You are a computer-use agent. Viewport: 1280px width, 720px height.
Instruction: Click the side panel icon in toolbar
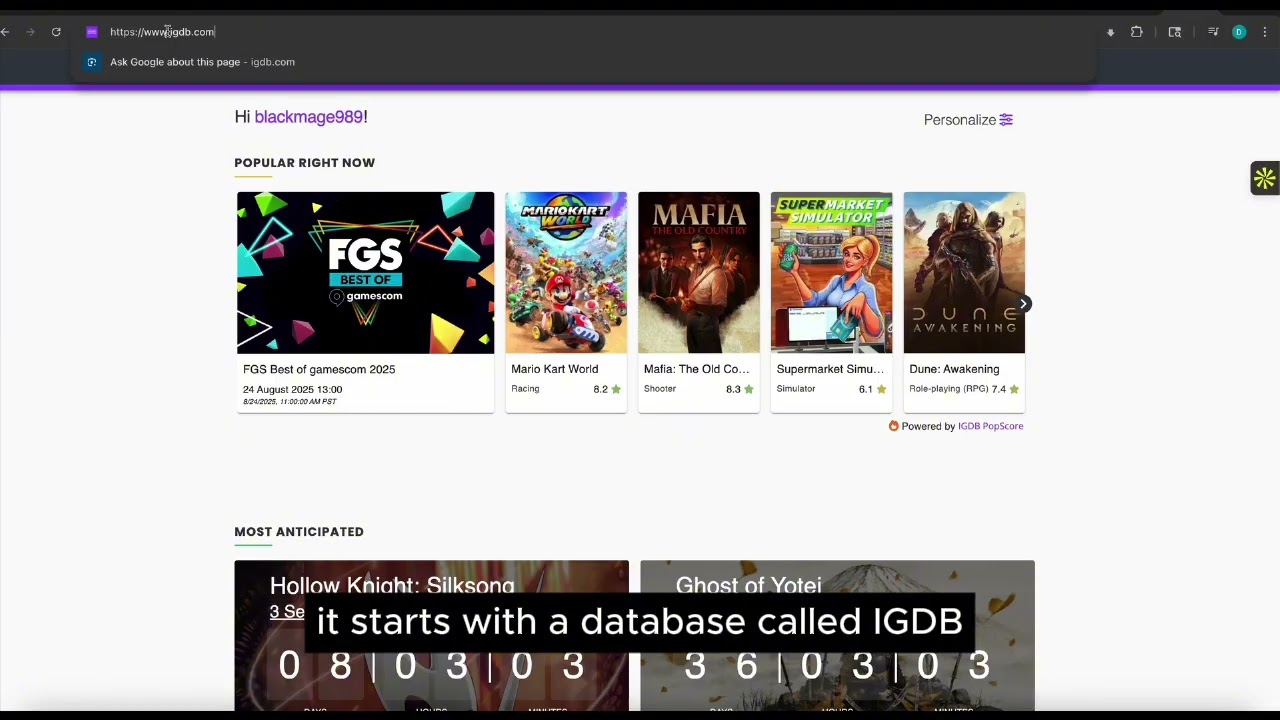(1175, 32)
